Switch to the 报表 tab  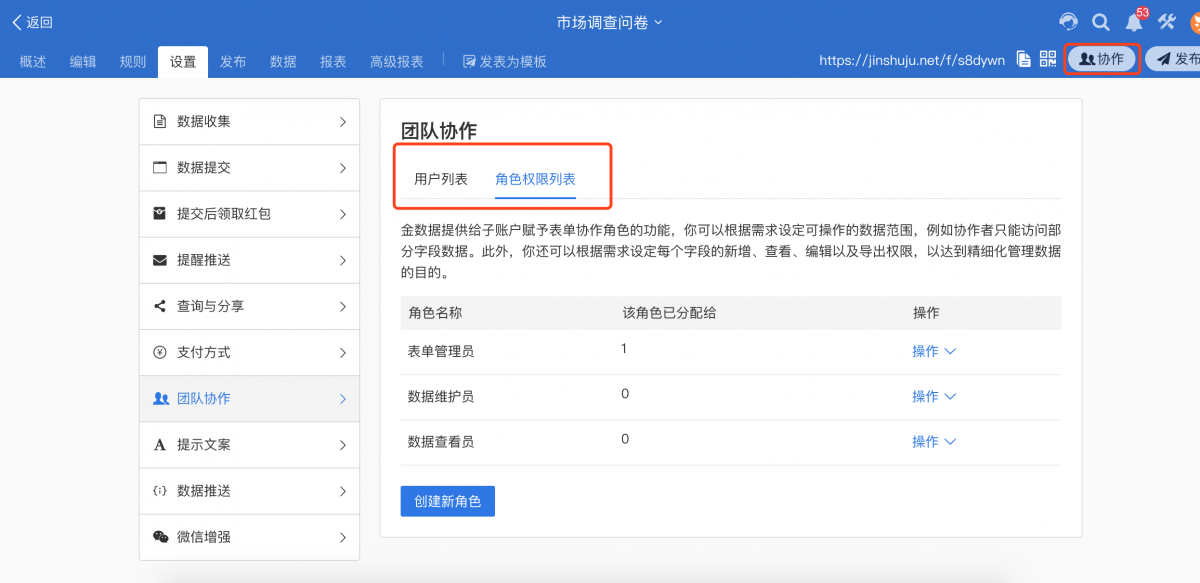[333, 61]
